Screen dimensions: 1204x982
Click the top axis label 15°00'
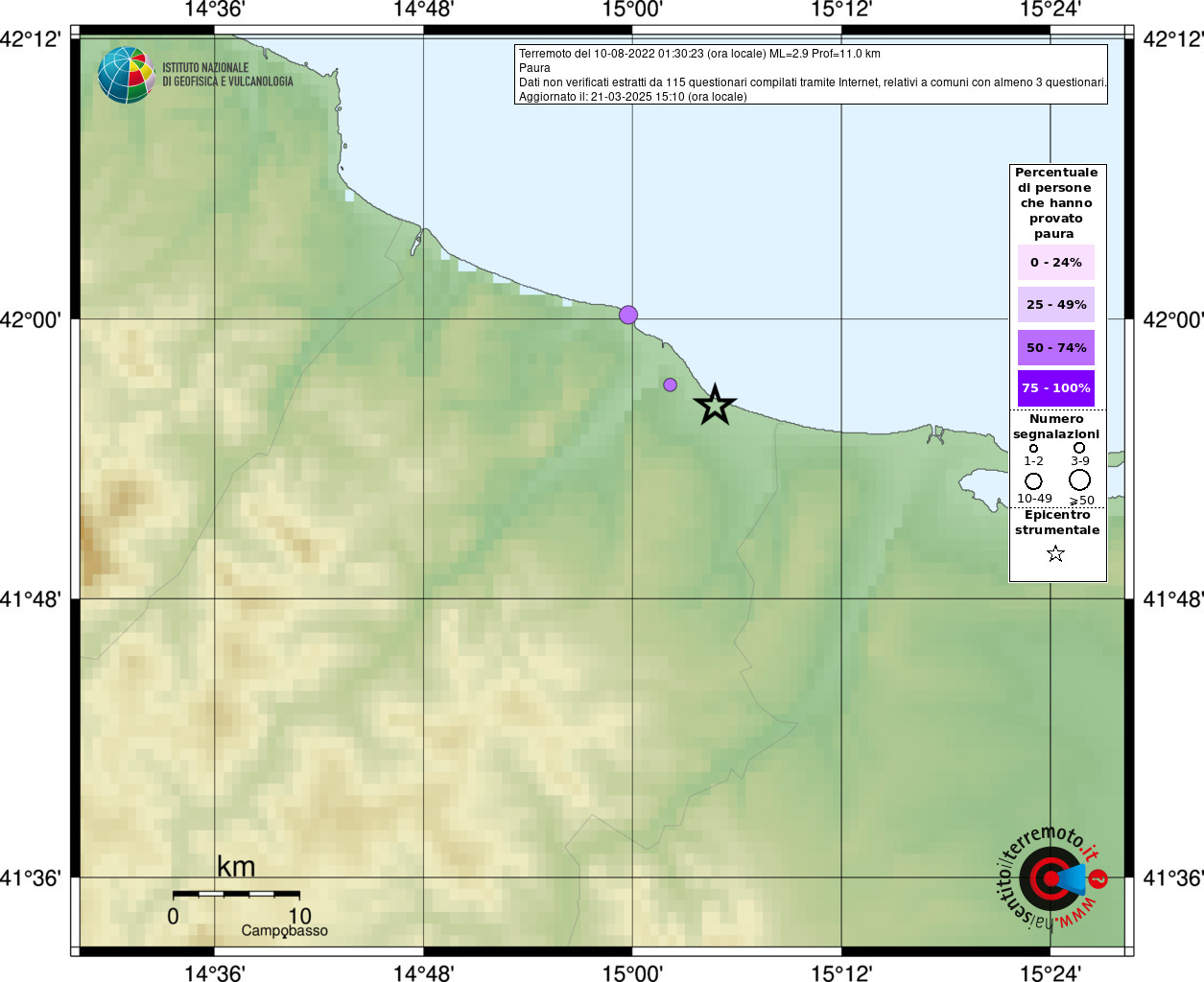click(632, 10)
